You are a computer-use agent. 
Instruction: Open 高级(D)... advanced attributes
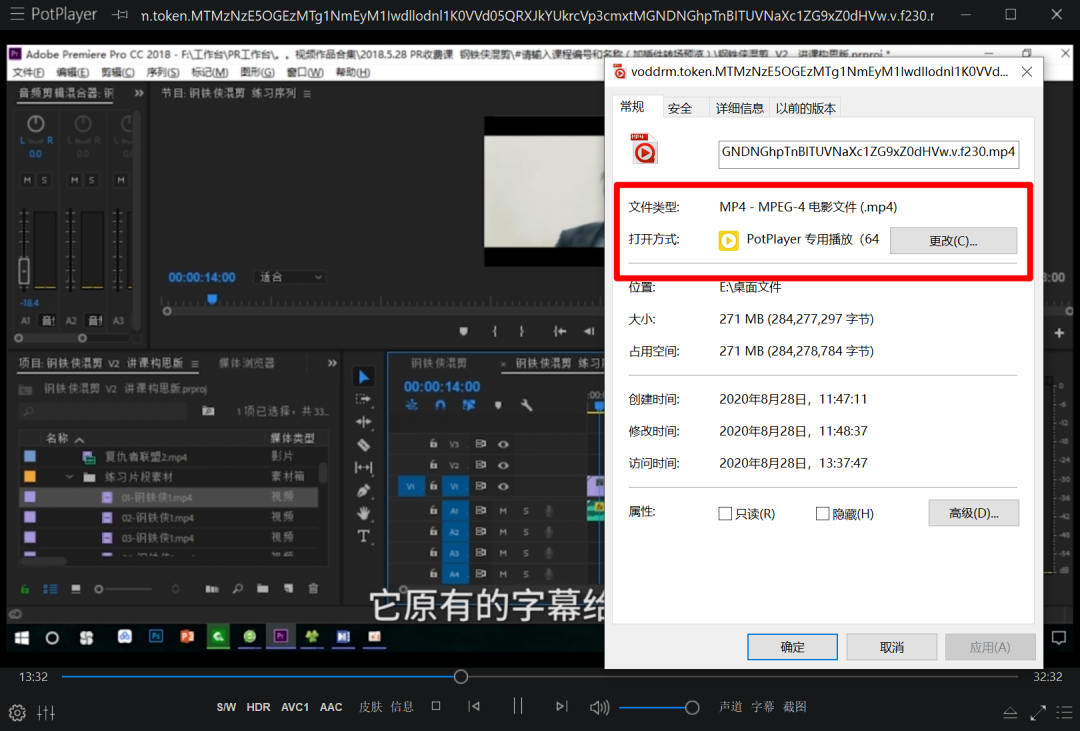click(973, 513)
